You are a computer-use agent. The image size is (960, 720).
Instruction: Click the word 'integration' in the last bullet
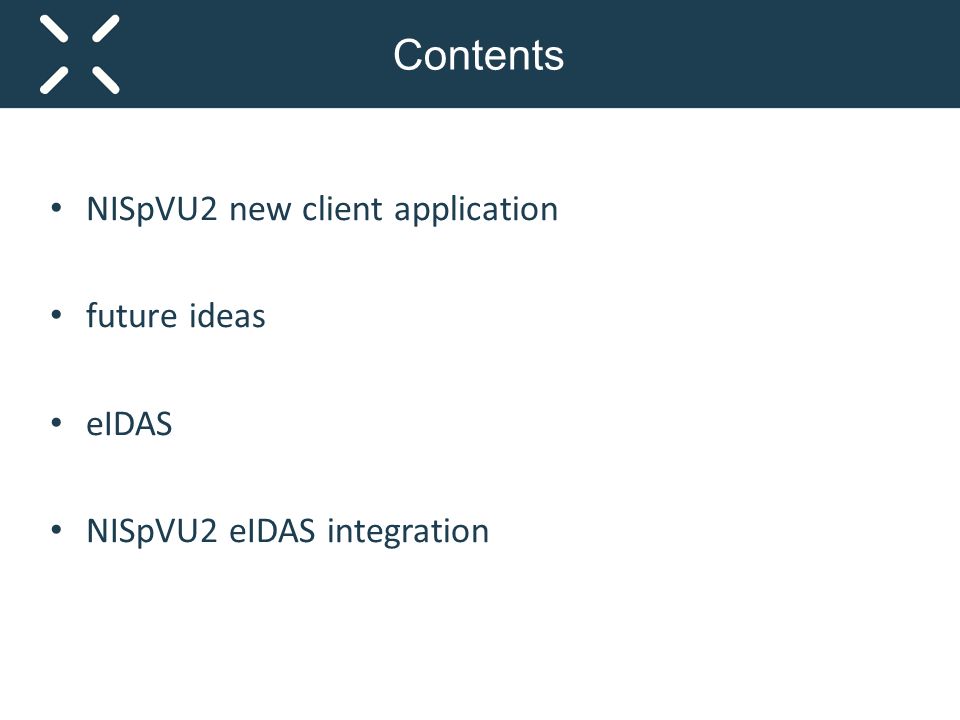tap(408, 532)
